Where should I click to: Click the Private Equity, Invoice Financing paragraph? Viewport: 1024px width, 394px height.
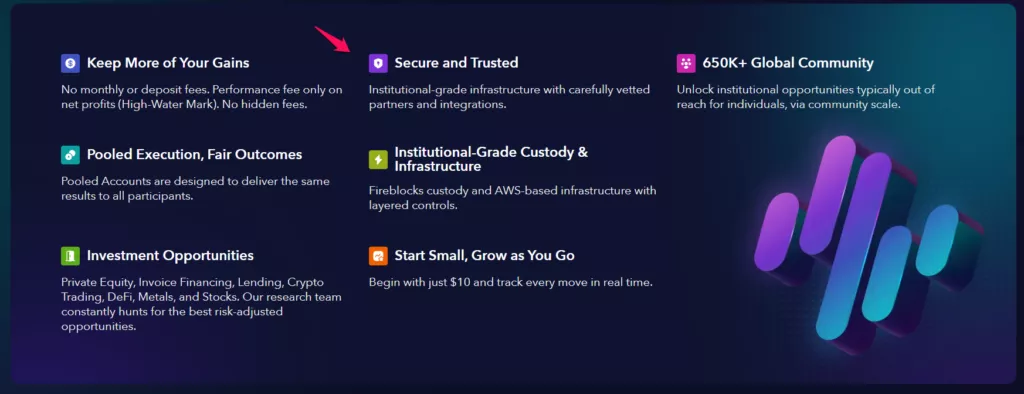pyautogui.click(x=201, y=304)
